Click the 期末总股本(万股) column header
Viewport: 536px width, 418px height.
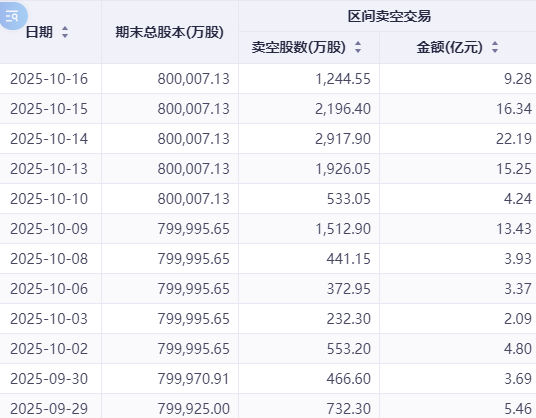tap(170, 32)
